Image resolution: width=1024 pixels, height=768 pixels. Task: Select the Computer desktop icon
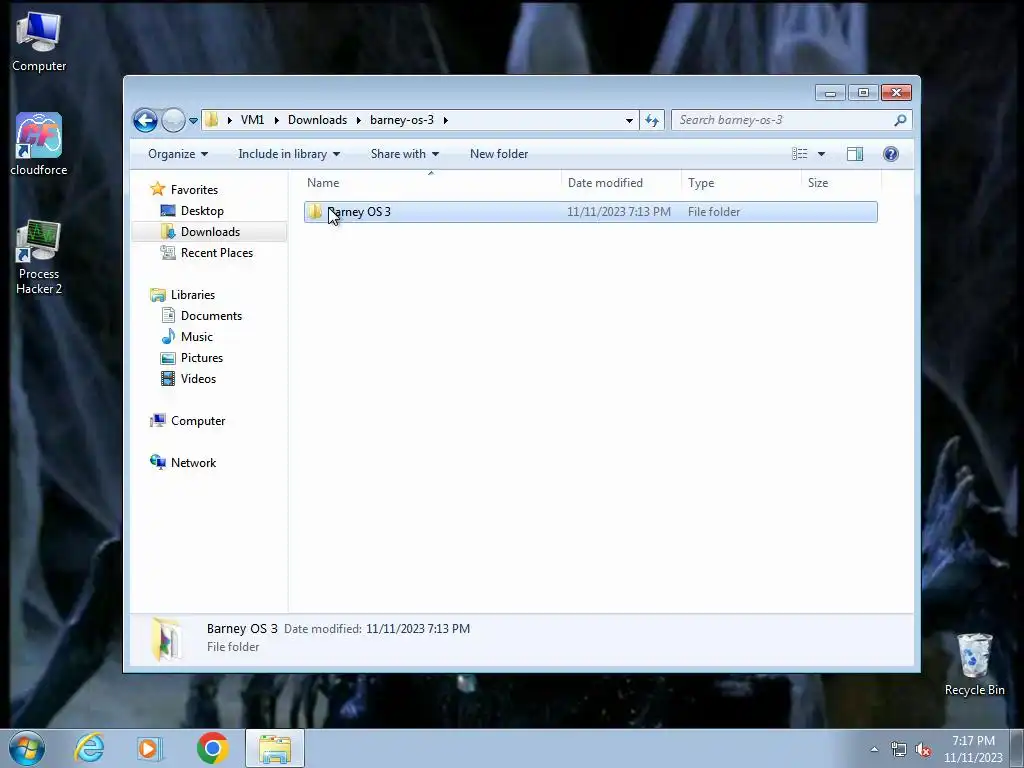tap(39, 41)
